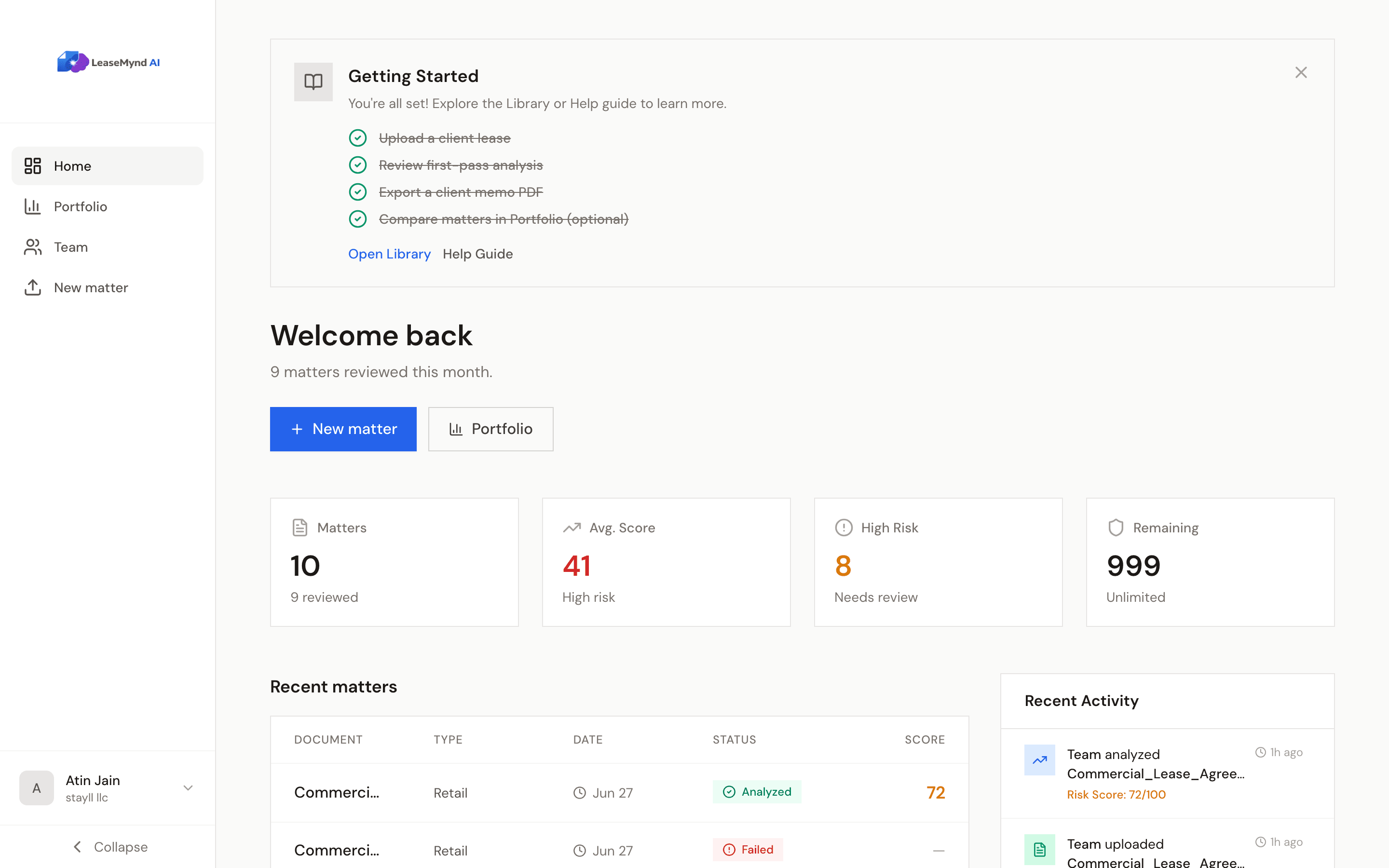The width and height of the screenshot is (1389, 868).
Task: Click the Home grid icon
Action: (x=33, y=166)
